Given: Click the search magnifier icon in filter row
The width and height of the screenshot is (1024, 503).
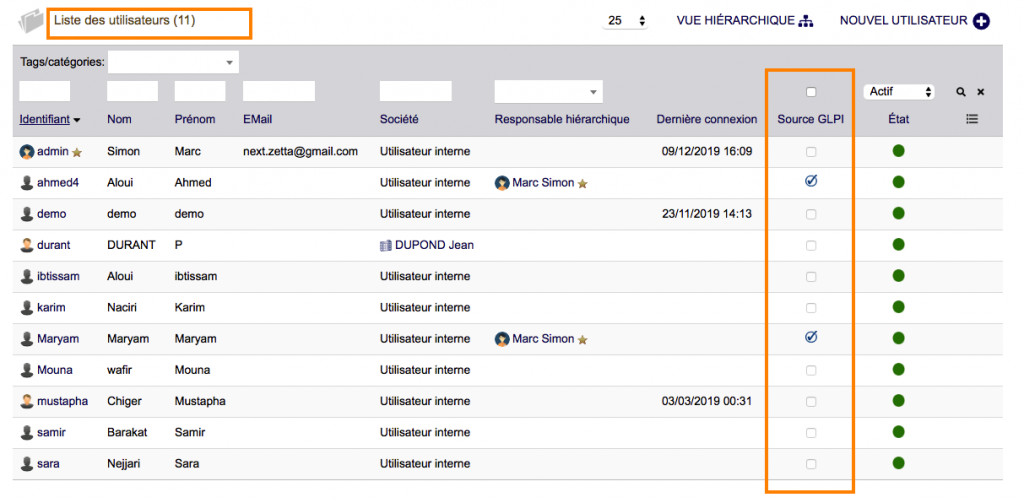Looking at the screenshot, I should [x=961, y=92].
